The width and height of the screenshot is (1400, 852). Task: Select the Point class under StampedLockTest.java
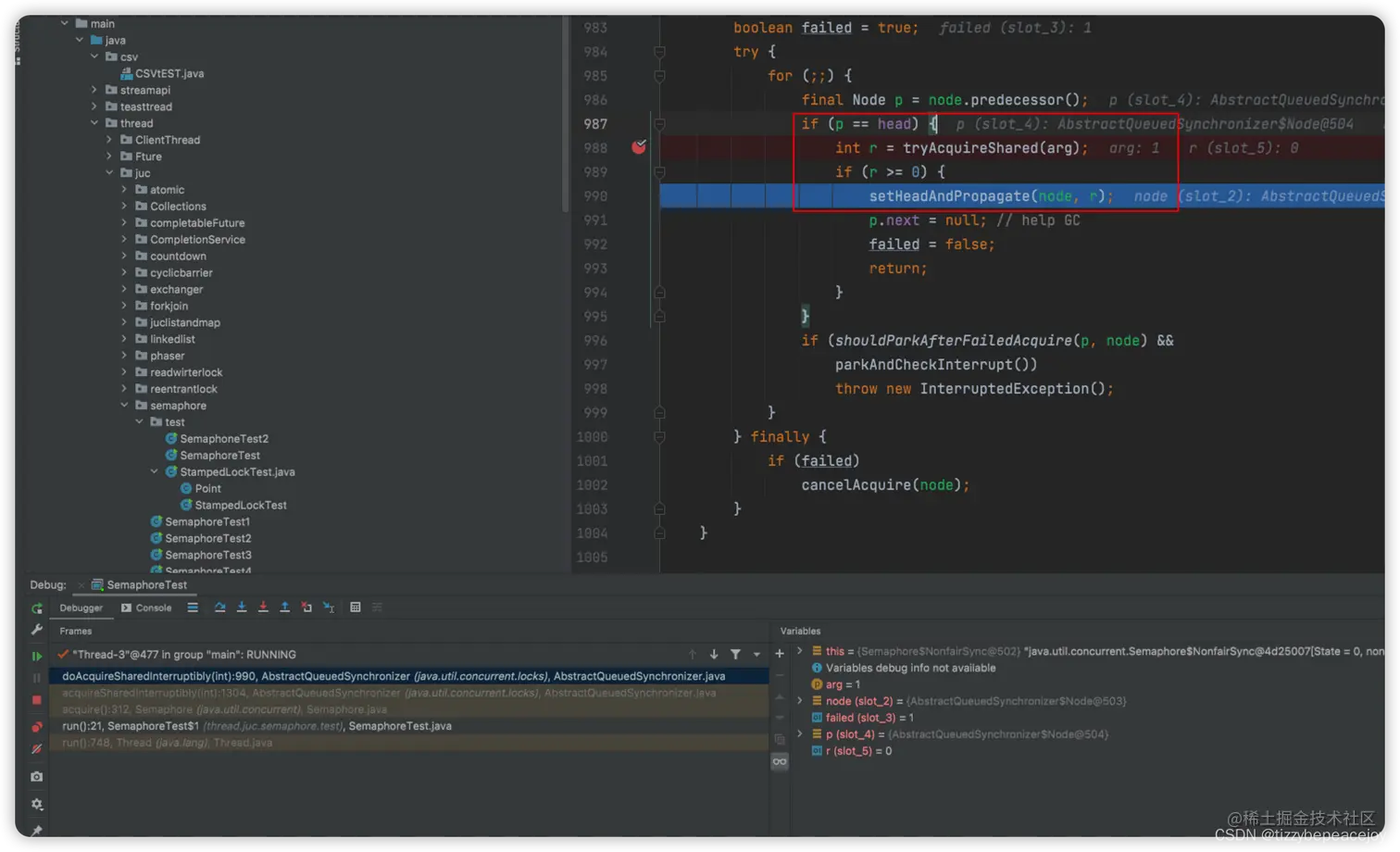[x=200, y=489]
